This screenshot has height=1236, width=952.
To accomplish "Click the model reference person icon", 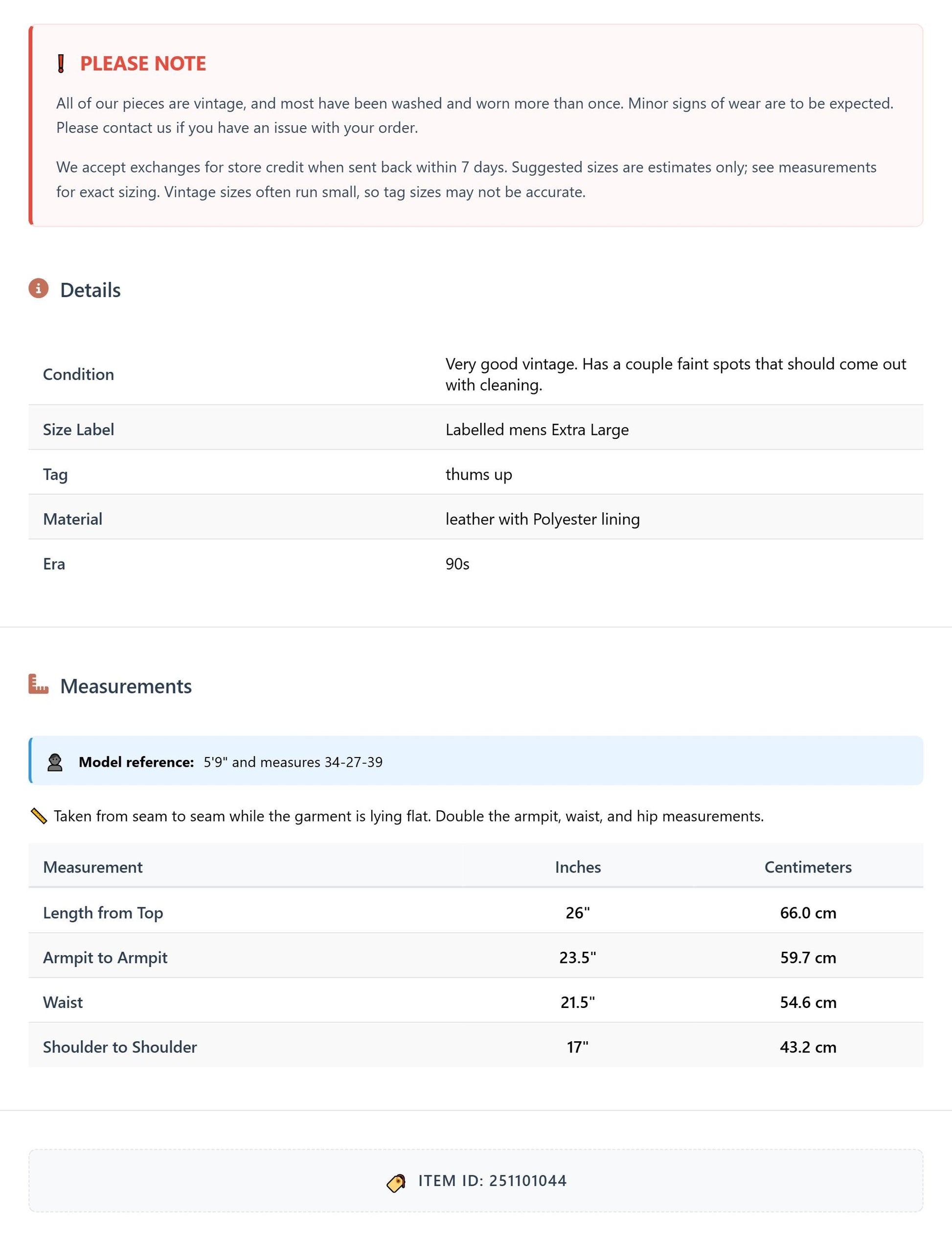I will (x=55, y=762).
